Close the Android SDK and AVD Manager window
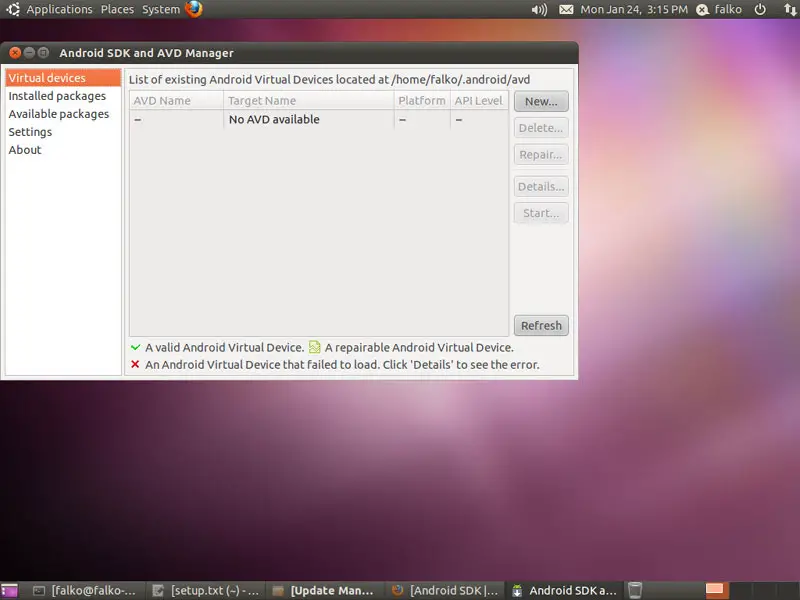Image resolution: width=800 pixels, height=600 pixels. (15, 53)
